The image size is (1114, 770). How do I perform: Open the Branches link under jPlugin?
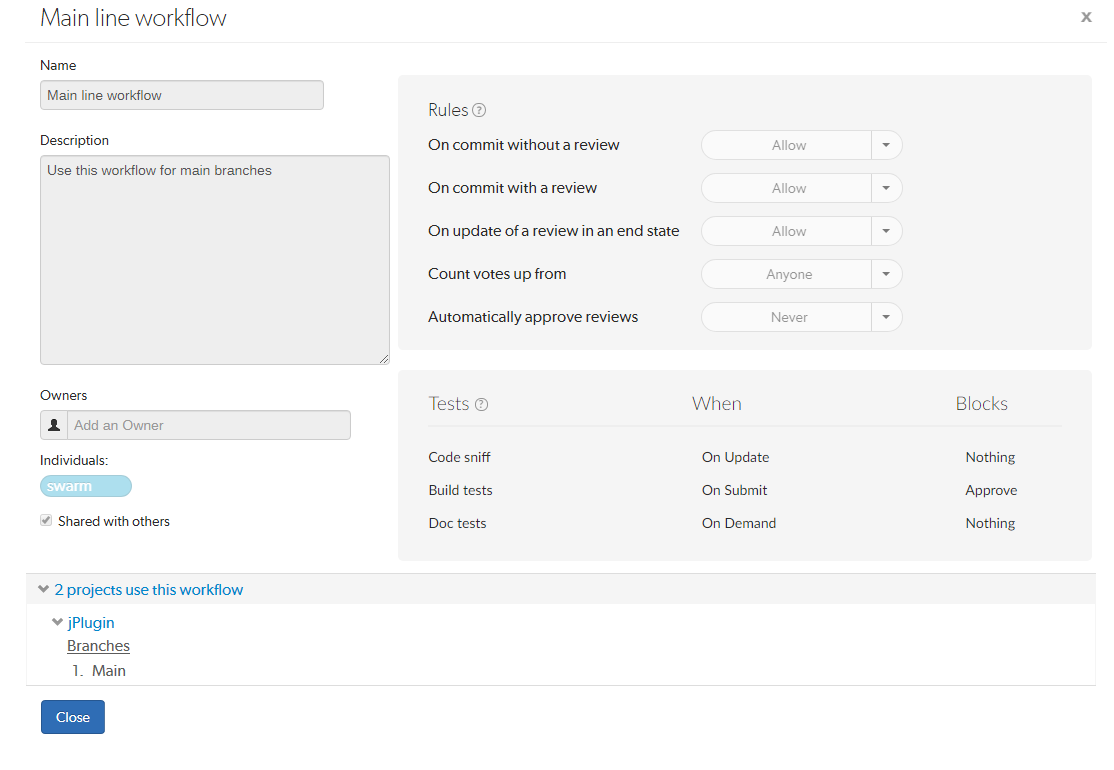98,645
